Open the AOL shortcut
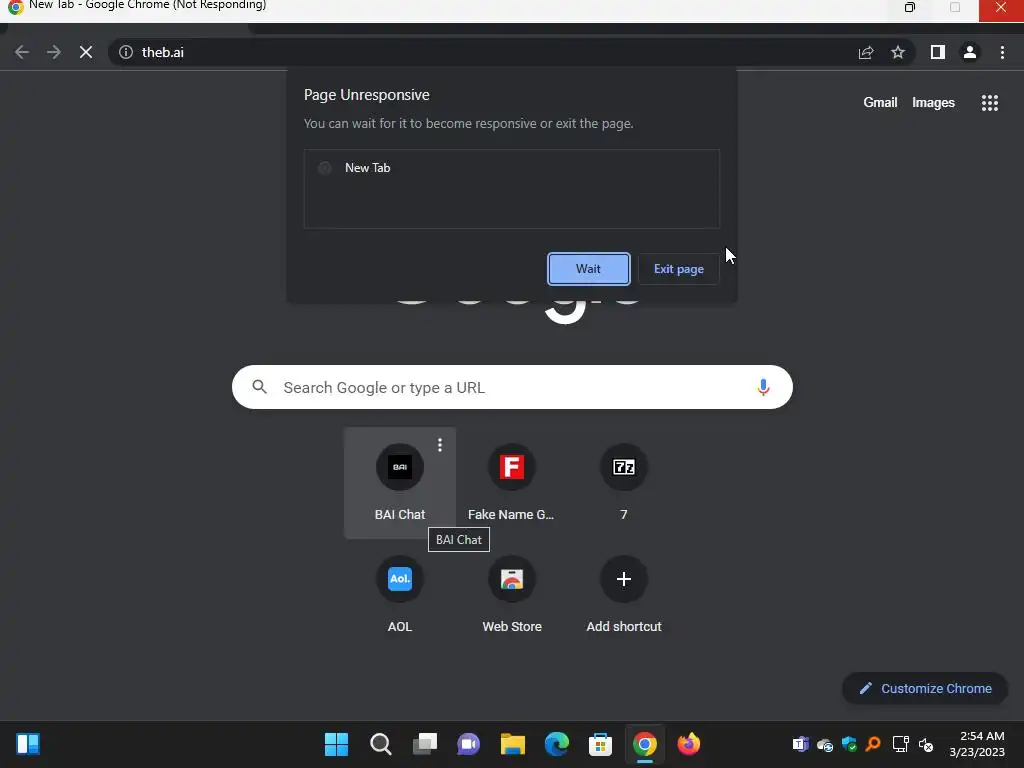1024x768 pixels. tap(400, 595)
